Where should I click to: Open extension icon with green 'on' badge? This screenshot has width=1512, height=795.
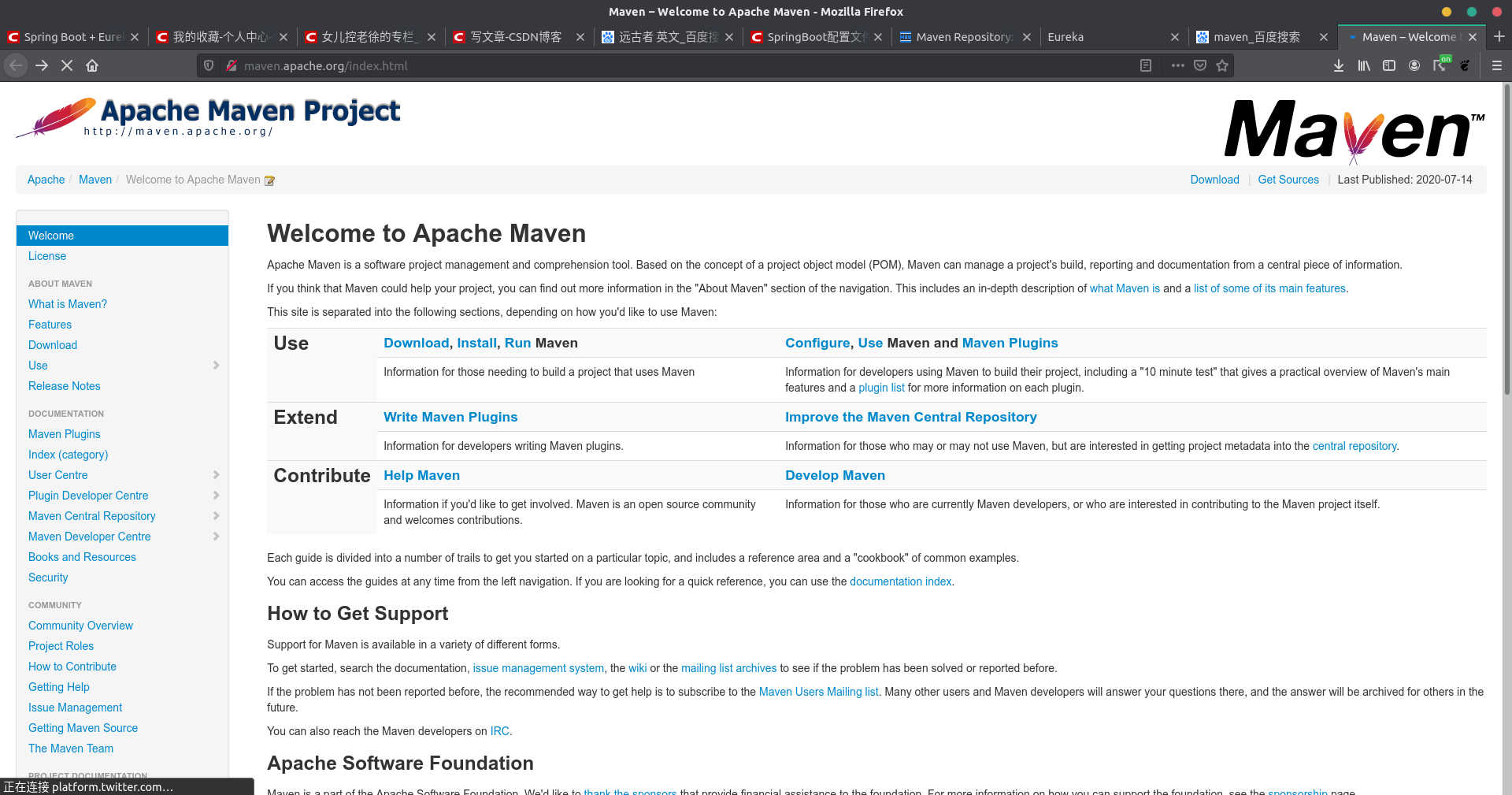click(1440, 65)
